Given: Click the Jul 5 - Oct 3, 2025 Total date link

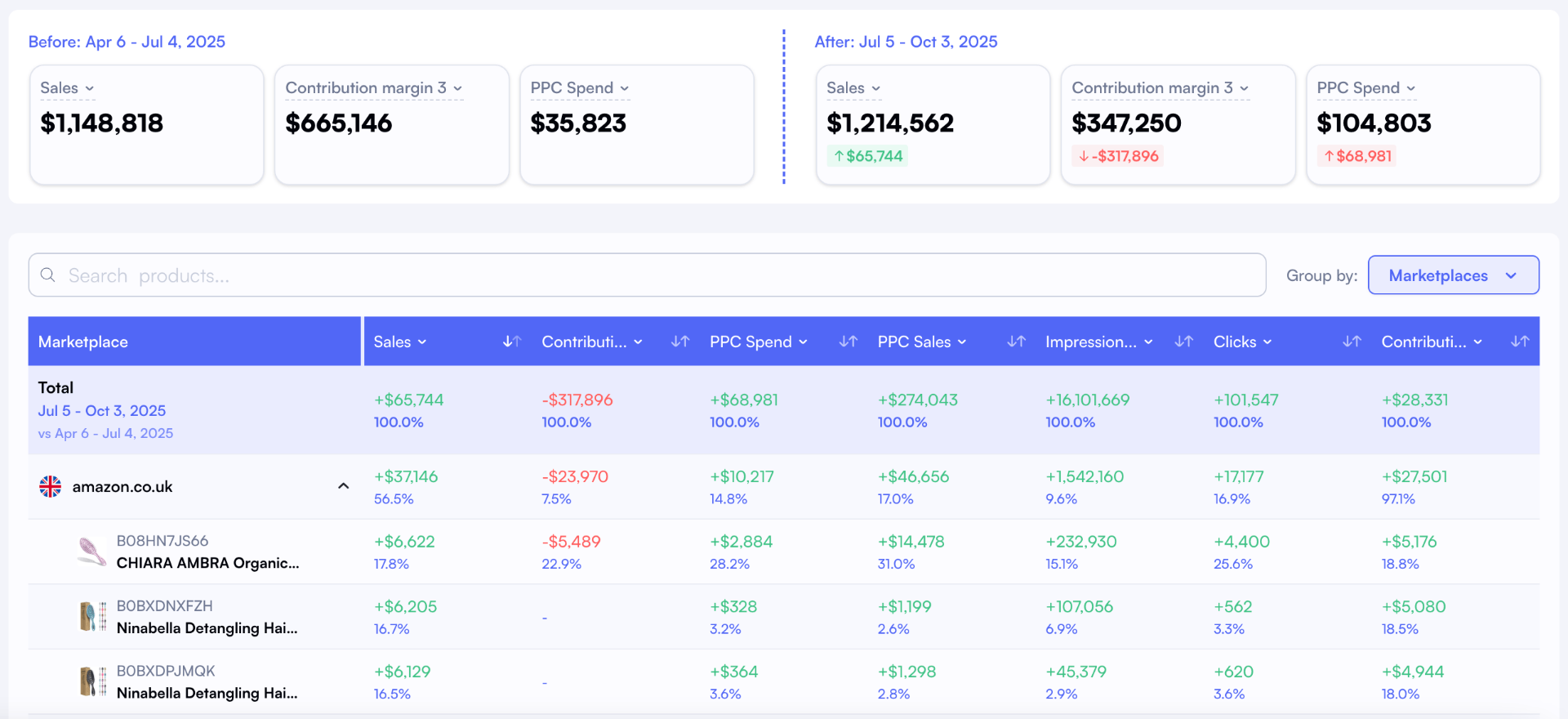Looking at the screenshot, I should click(x=102, y=410).
